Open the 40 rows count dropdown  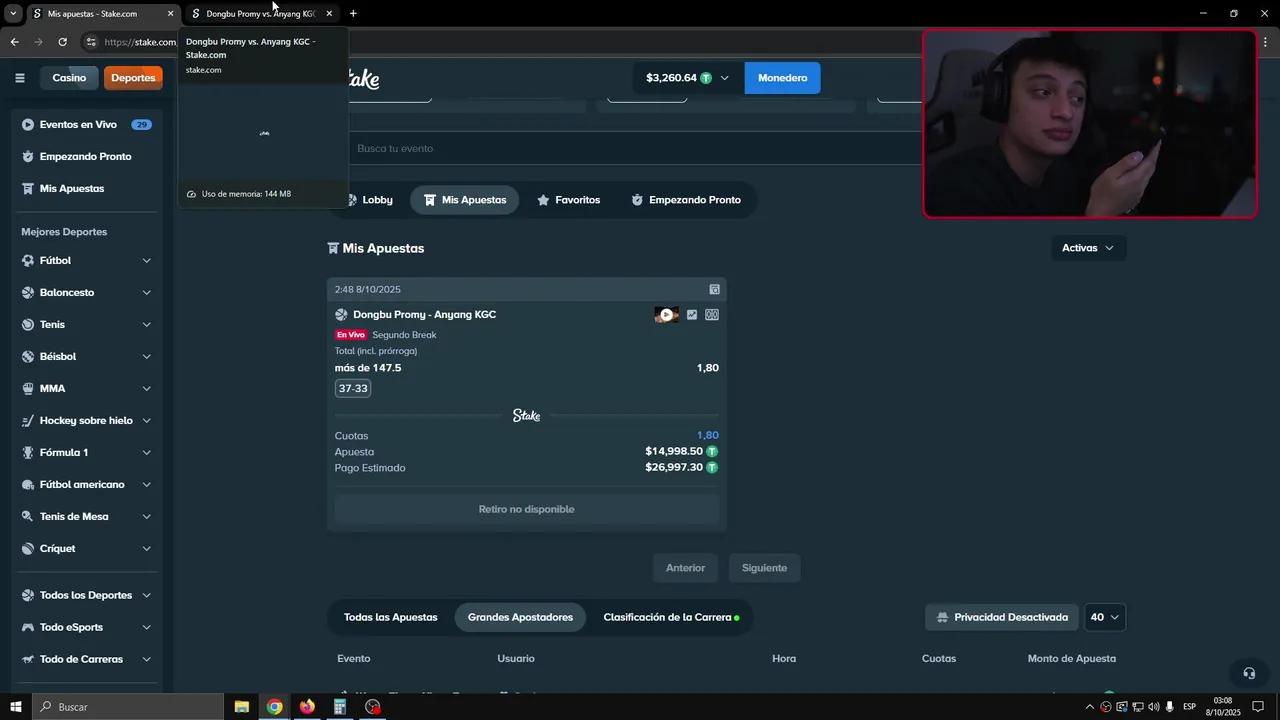coord(1105,617)
